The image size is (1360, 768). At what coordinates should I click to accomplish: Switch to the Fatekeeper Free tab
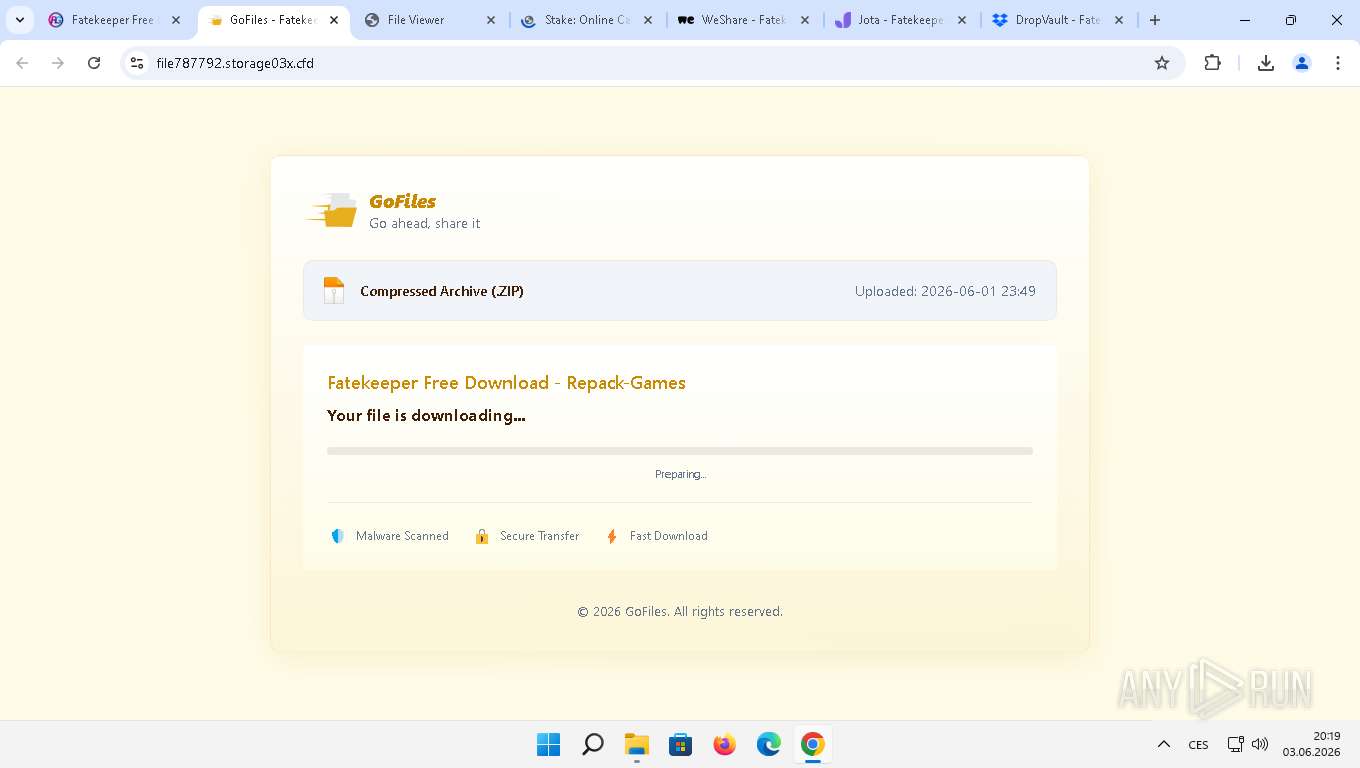coord(115,20)
